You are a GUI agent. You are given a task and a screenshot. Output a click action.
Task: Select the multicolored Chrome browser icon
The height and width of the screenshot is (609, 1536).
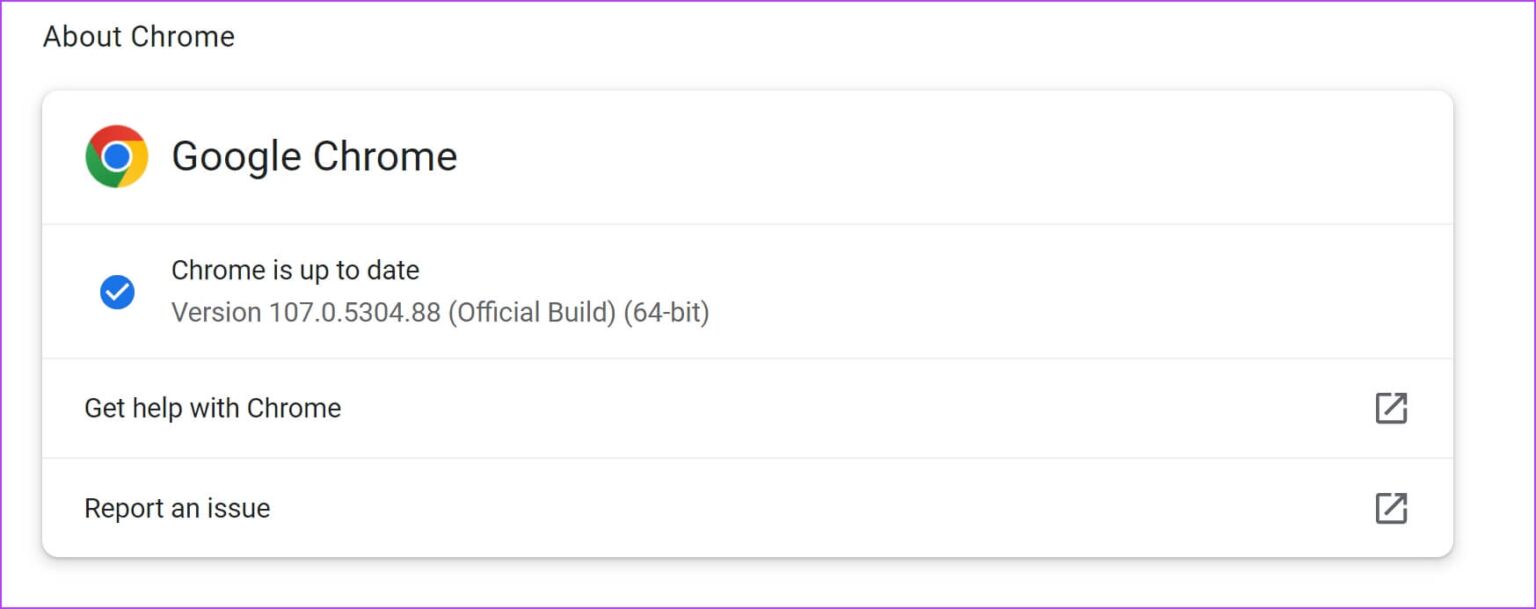116,156
